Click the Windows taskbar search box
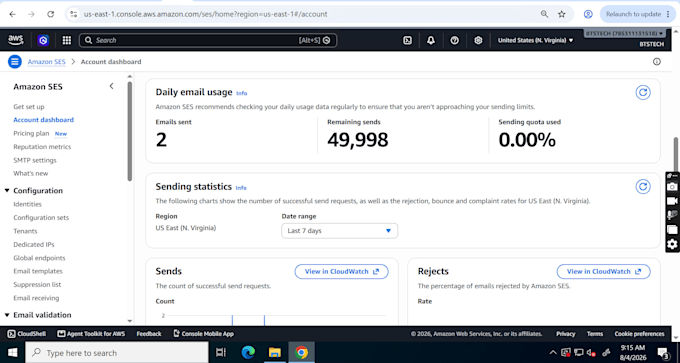 click(117, 353)
